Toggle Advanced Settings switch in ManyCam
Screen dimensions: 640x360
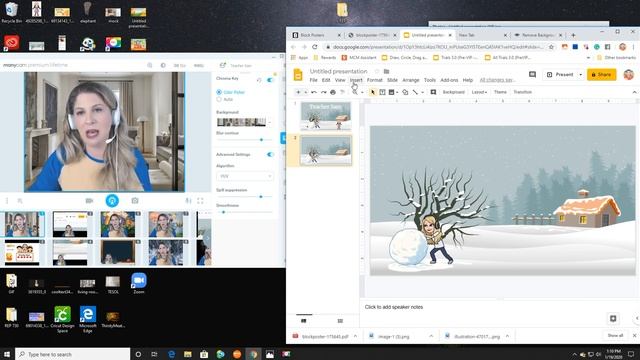(x=270, y=154)
